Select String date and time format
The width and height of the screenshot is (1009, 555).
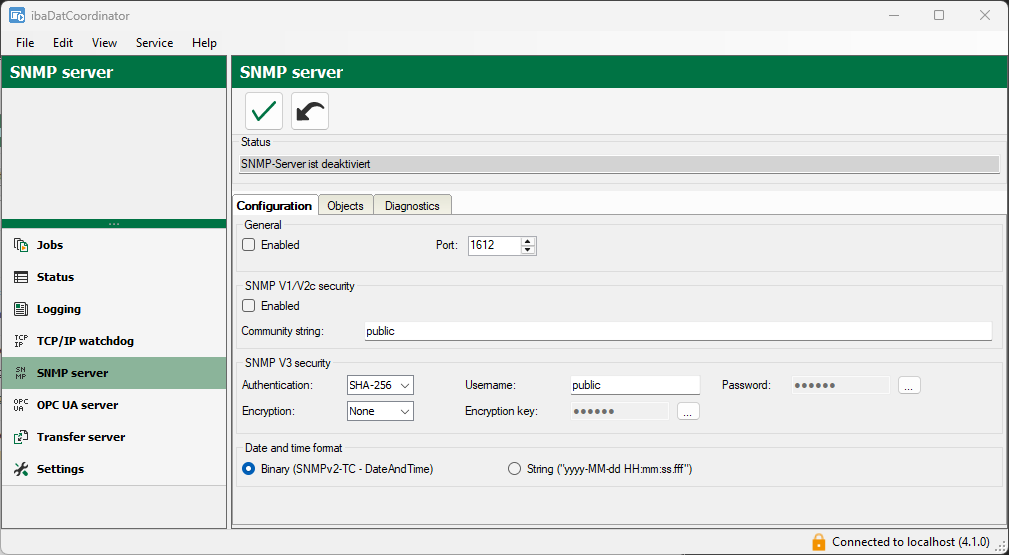tap(514, 469)
